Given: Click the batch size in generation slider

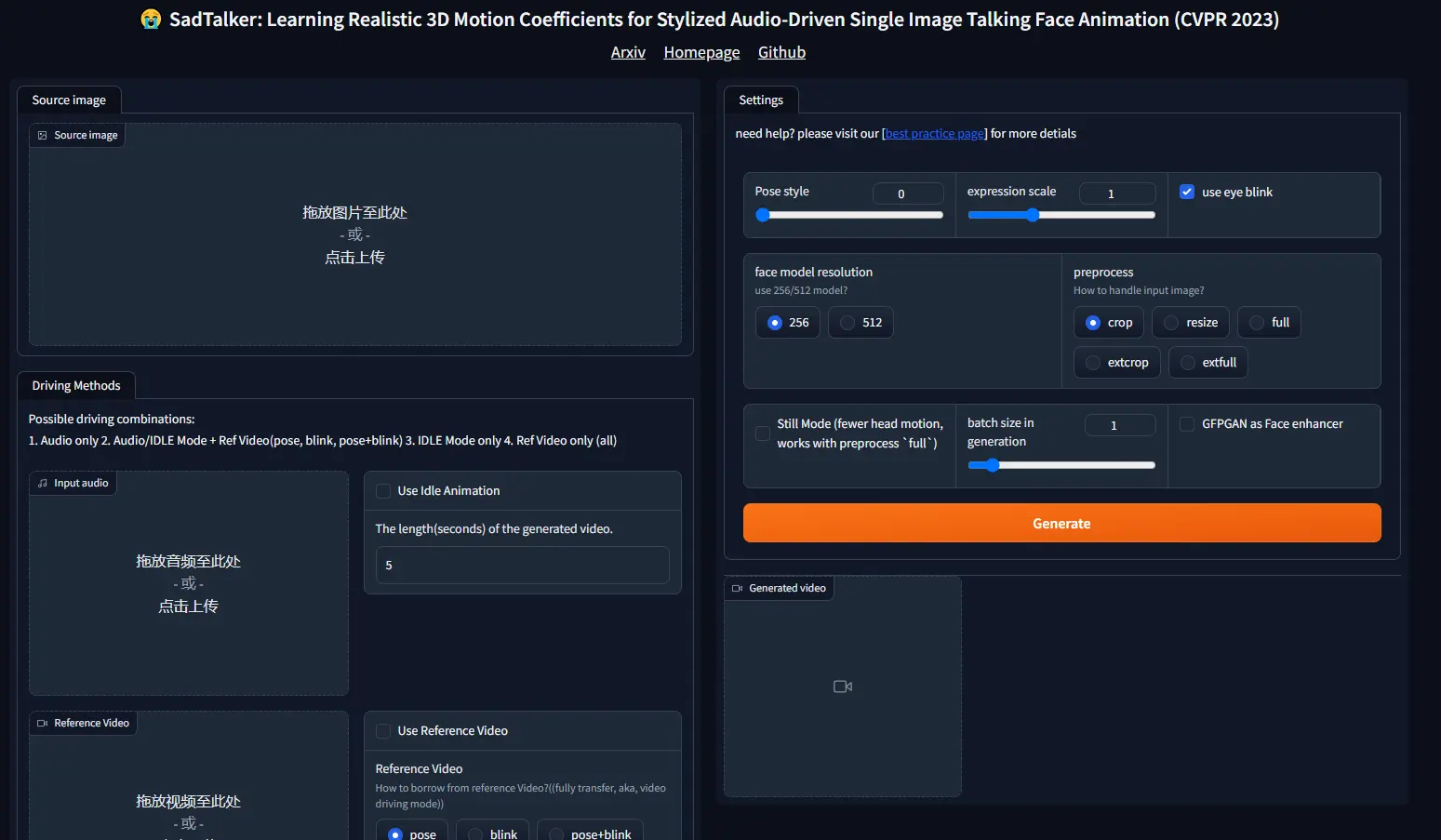Looking at the screenshot, I should click(x=1061, y=465).
